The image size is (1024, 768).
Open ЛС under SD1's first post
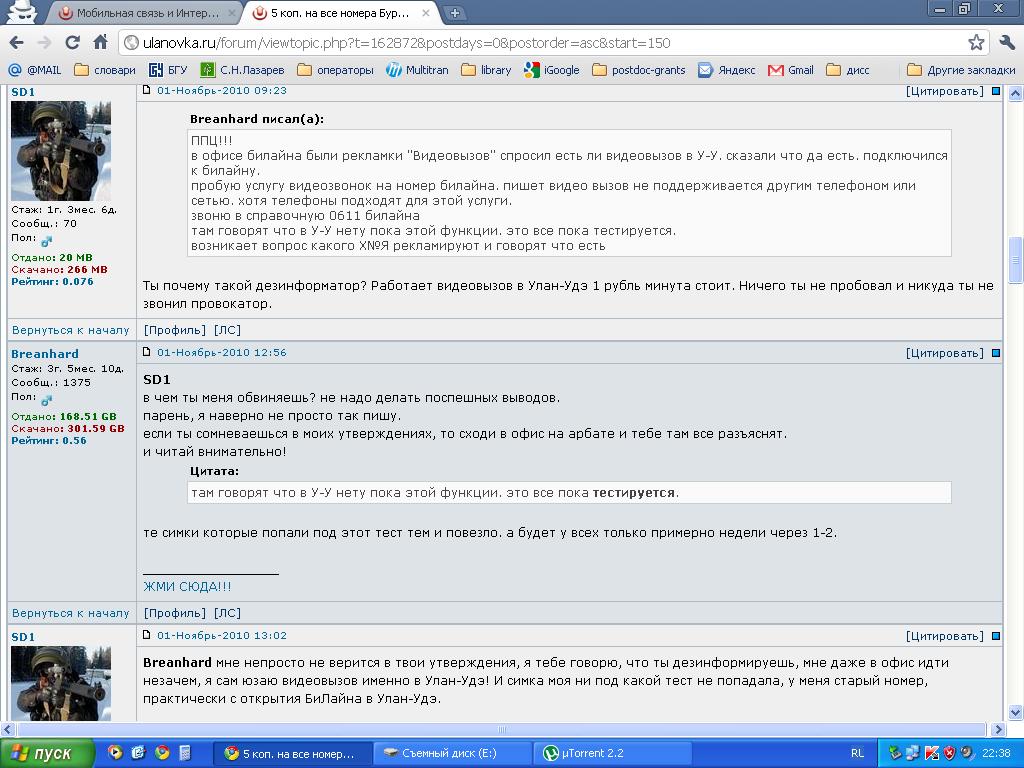tap(227, 330)
